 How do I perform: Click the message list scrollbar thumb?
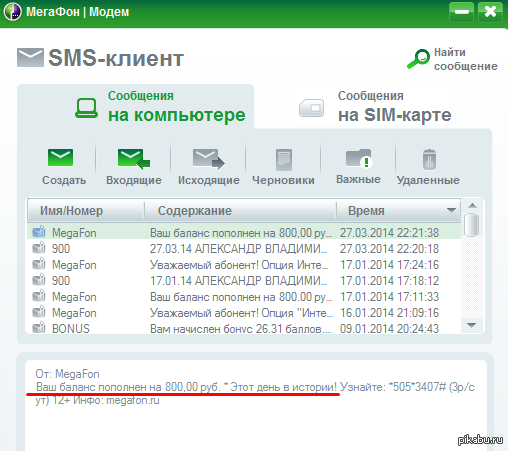click(x=472, y=225)
